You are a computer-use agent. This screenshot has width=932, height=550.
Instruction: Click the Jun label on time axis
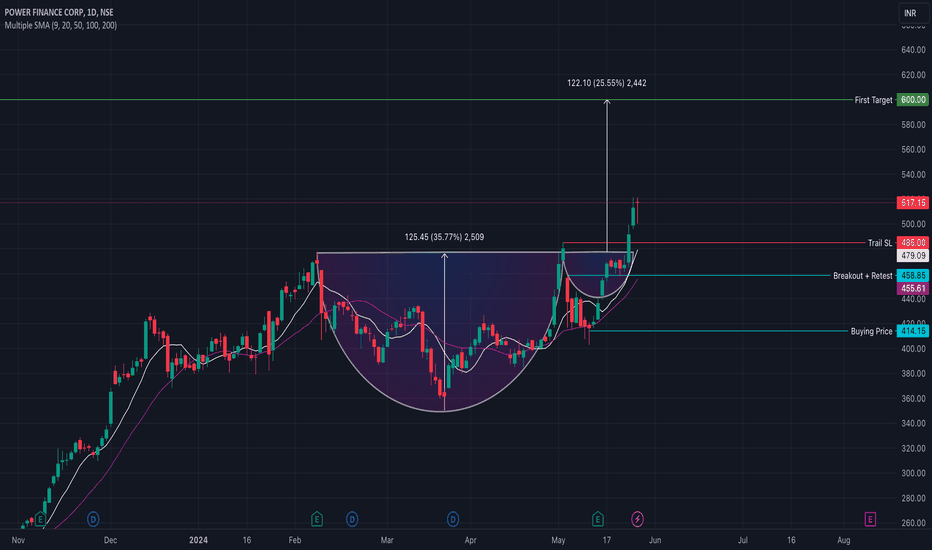(654, 540)
